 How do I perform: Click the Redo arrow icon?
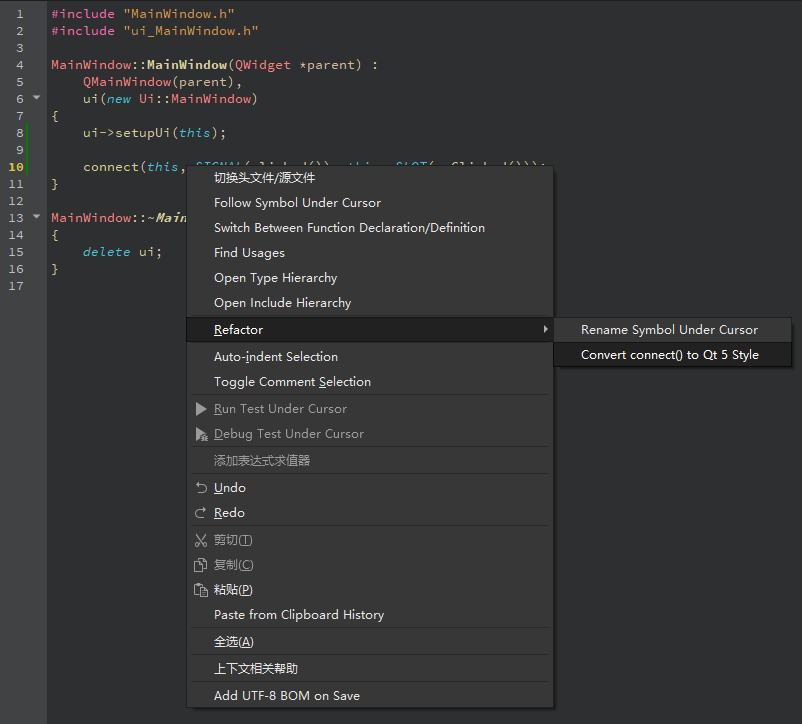coord(200,513)
